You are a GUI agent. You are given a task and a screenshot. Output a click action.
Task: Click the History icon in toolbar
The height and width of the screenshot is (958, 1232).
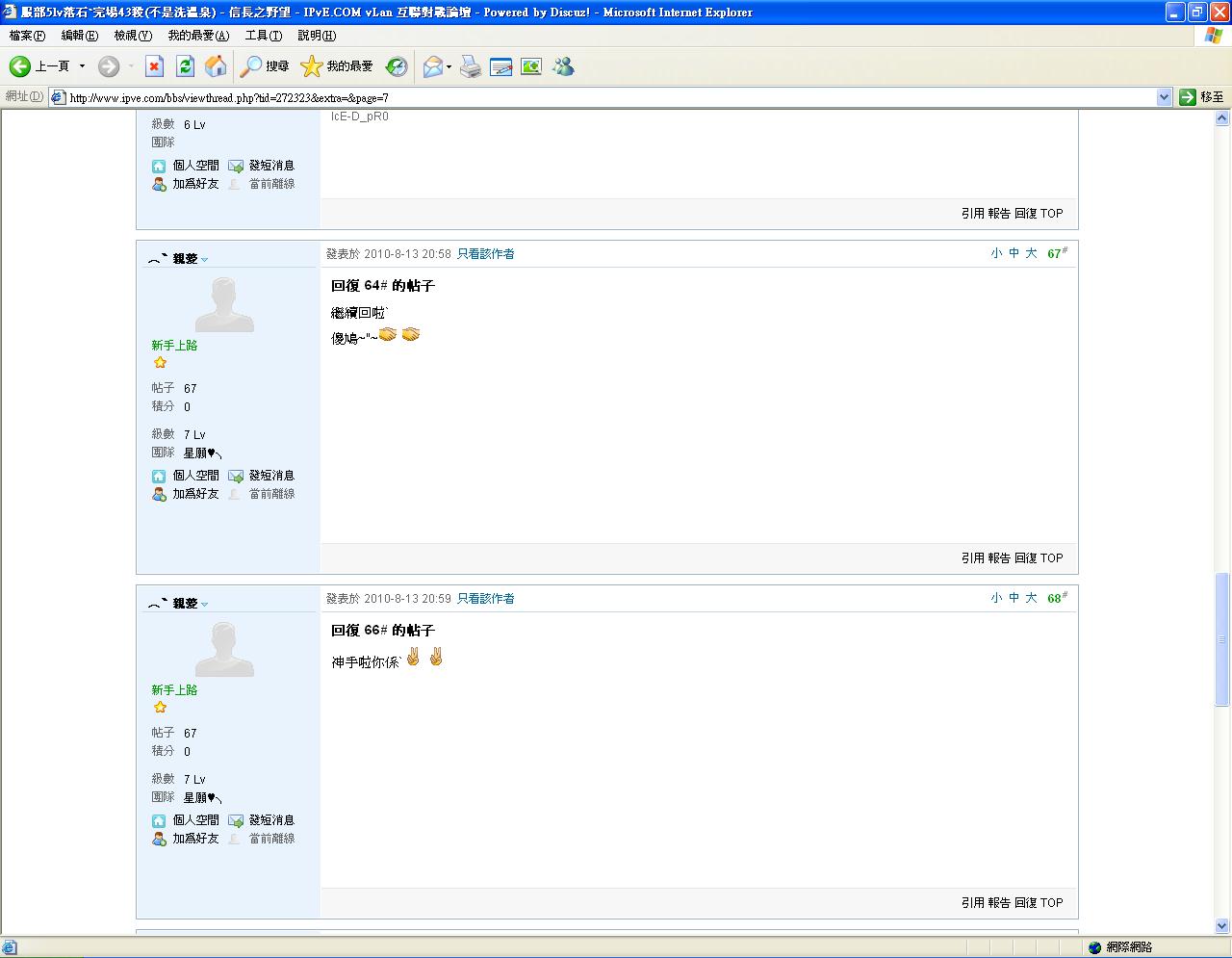click(397, 66)
